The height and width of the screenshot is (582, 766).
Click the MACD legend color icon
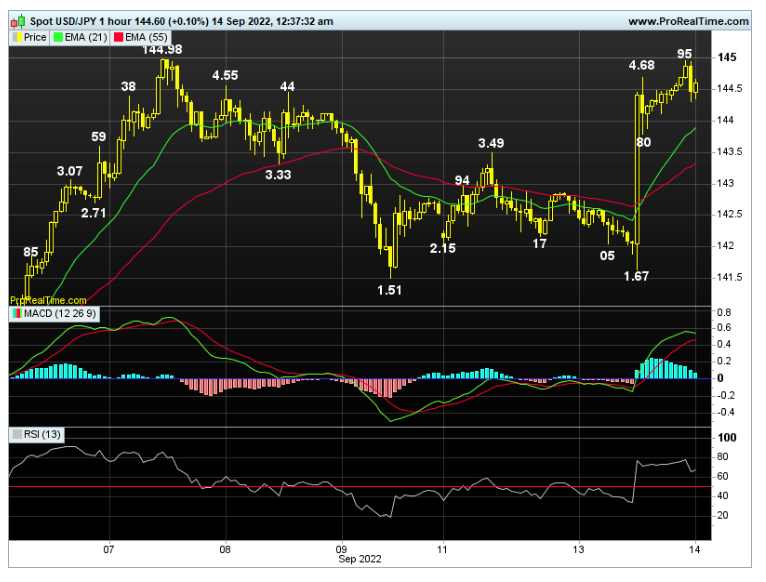click(17, 313)
